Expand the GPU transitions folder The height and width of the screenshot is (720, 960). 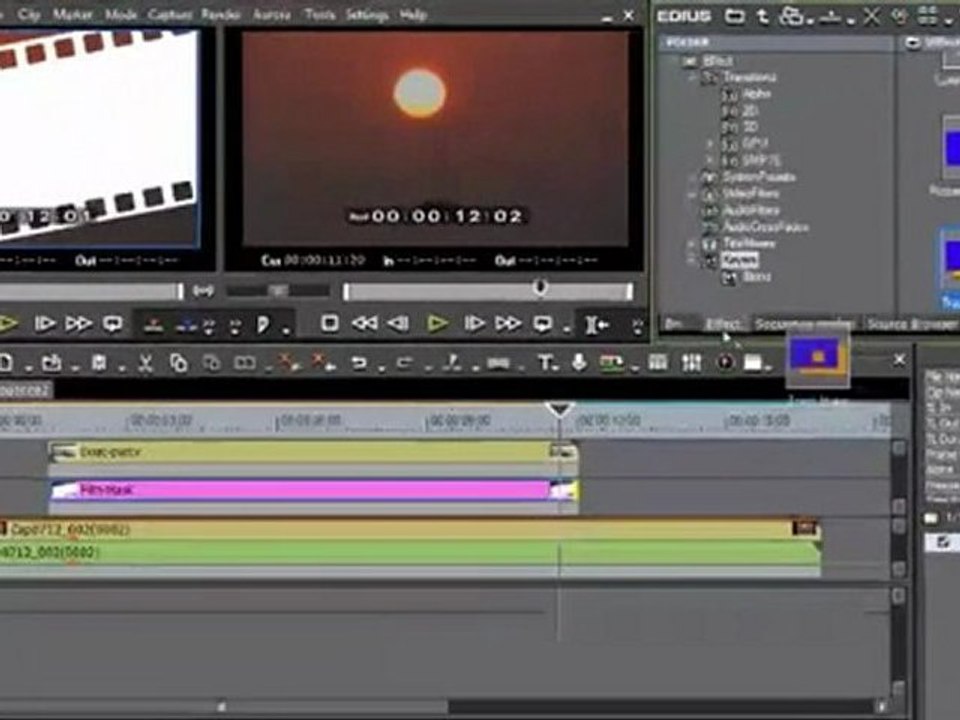tap(710, 144)
